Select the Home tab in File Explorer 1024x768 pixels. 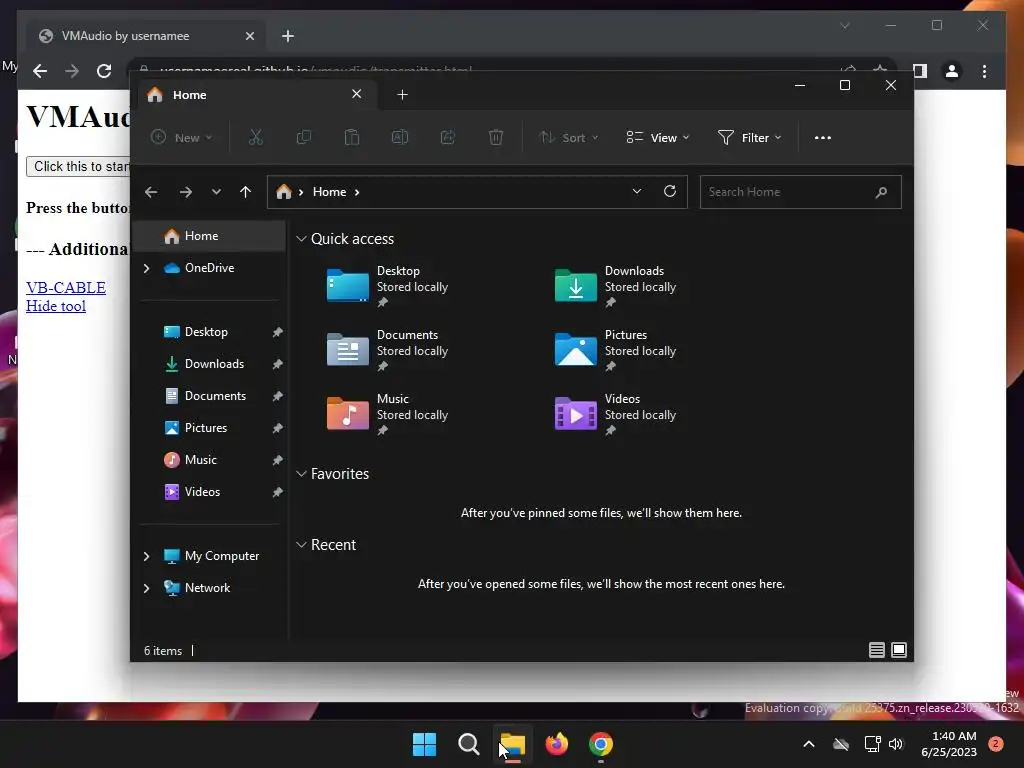click(x=255, y=95)
